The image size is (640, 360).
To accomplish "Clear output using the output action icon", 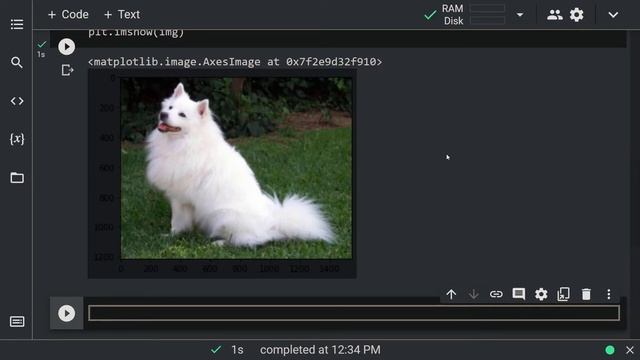I will click(67, 70).
